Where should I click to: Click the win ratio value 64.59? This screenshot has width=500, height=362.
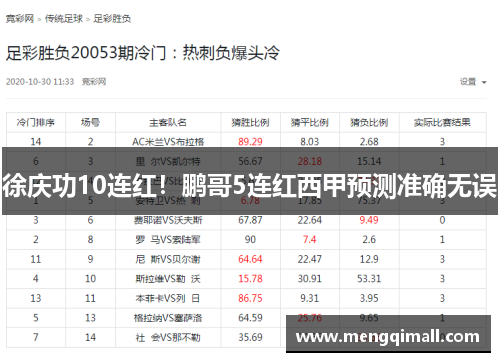(250, 318)
